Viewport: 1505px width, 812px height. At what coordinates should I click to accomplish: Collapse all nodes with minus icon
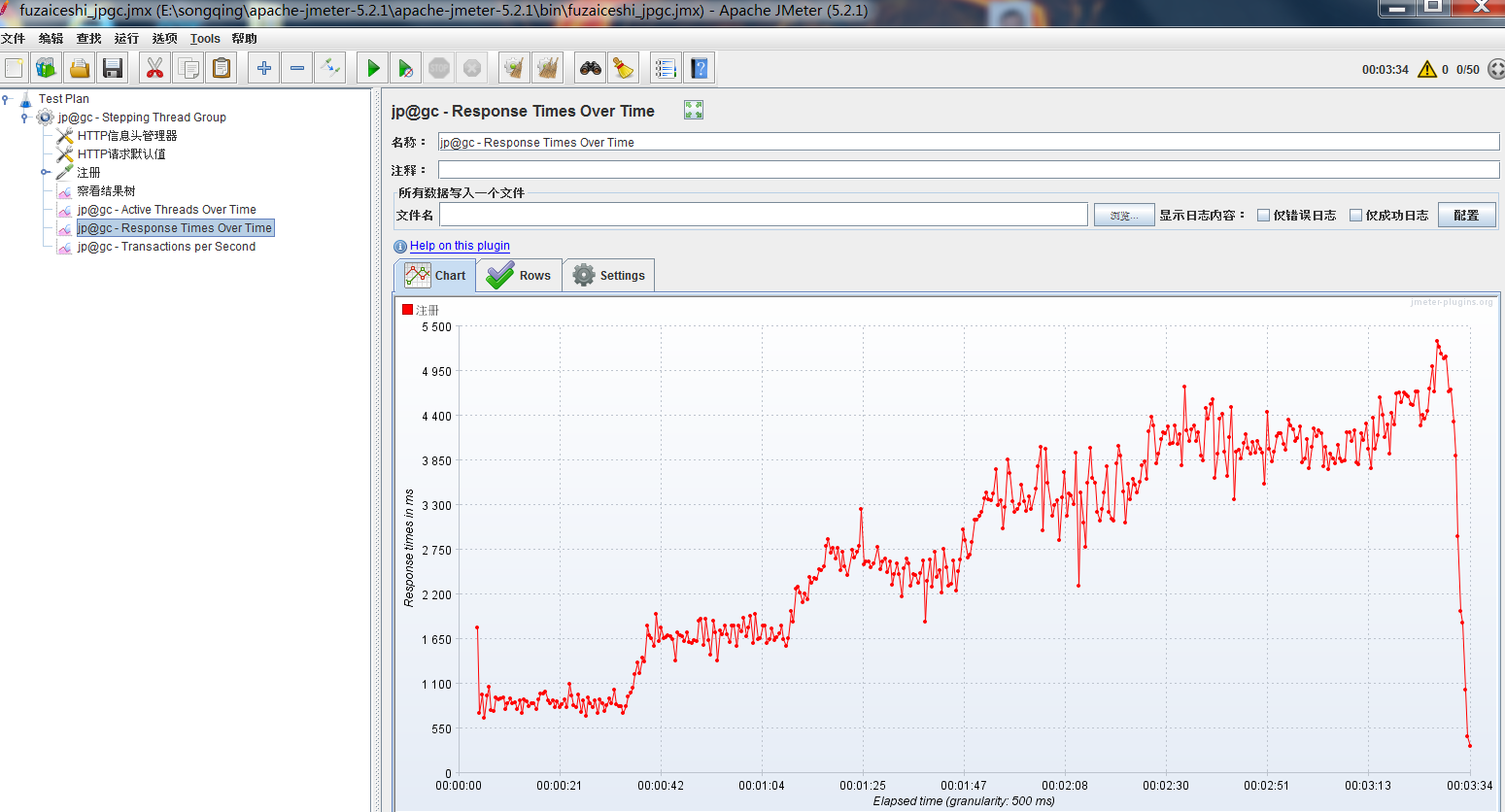(x=297, y=68)
